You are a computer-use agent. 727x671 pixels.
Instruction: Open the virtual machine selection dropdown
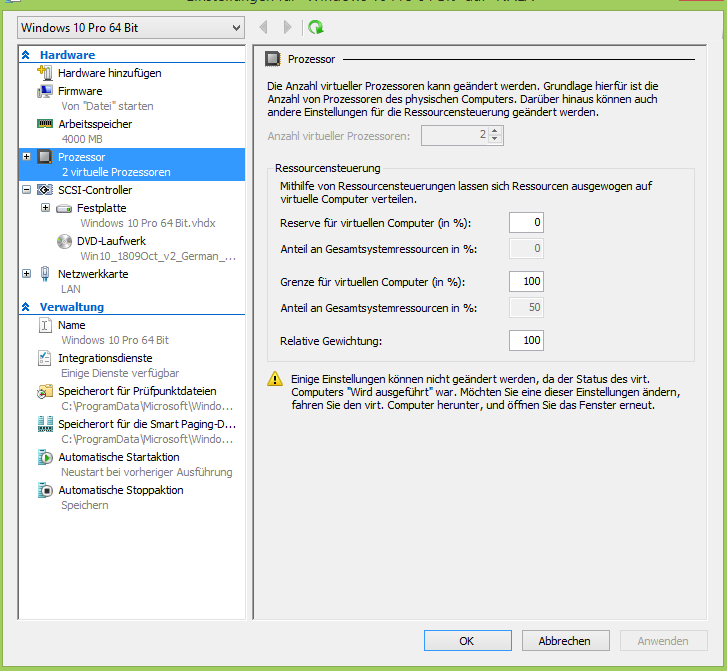pos(131,28)
